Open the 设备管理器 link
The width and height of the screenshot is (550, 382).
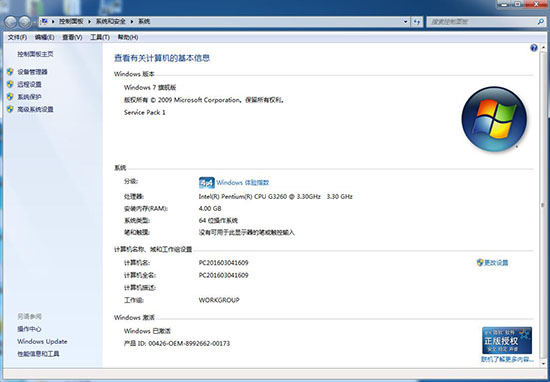(32, 72)
